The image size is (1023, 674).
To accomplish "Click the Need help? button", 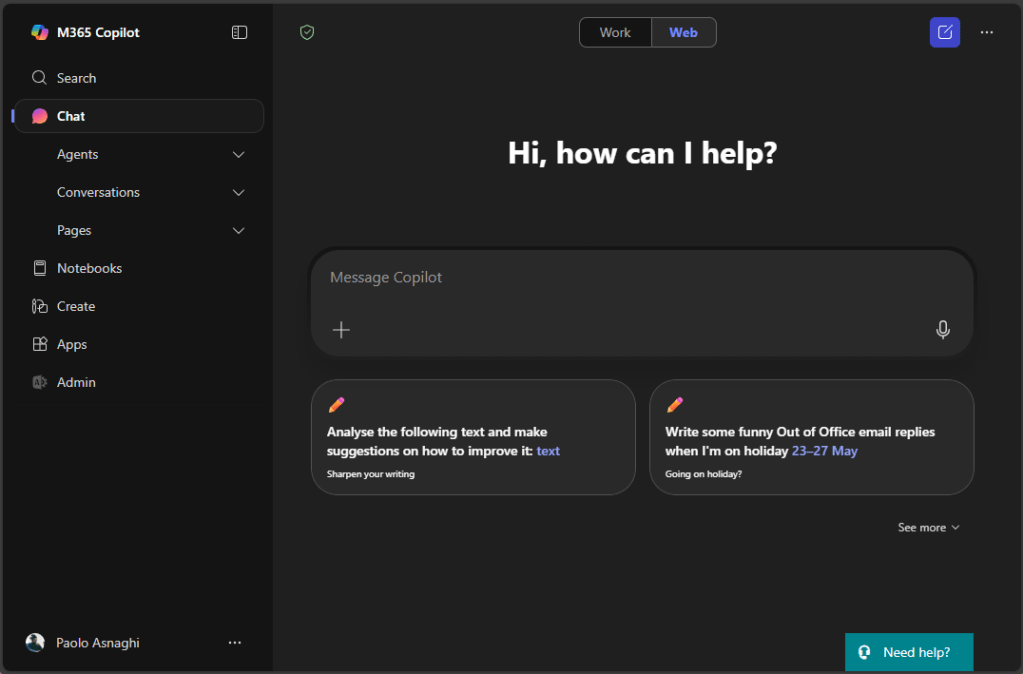I will click(x=908, y=652).
